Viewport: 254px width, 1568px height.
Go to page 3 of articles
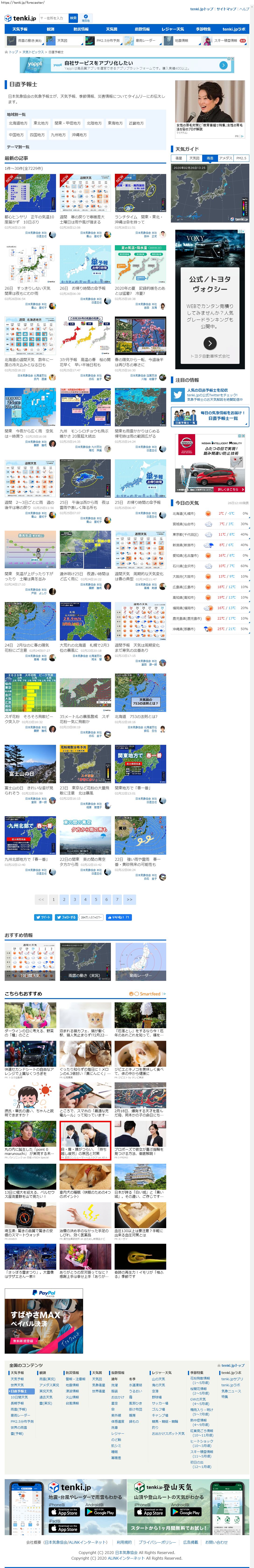75,899
